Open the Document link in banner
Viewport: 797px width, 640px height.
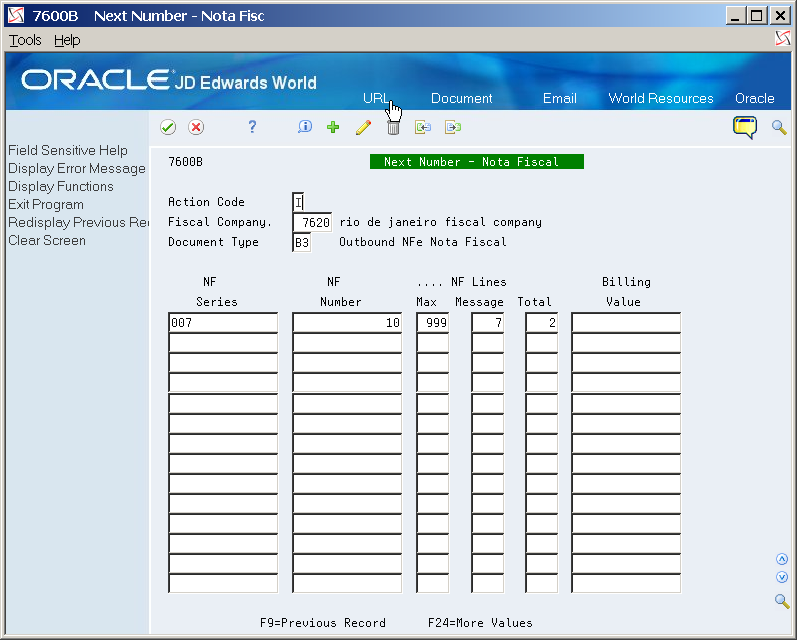tap(462, 98)
